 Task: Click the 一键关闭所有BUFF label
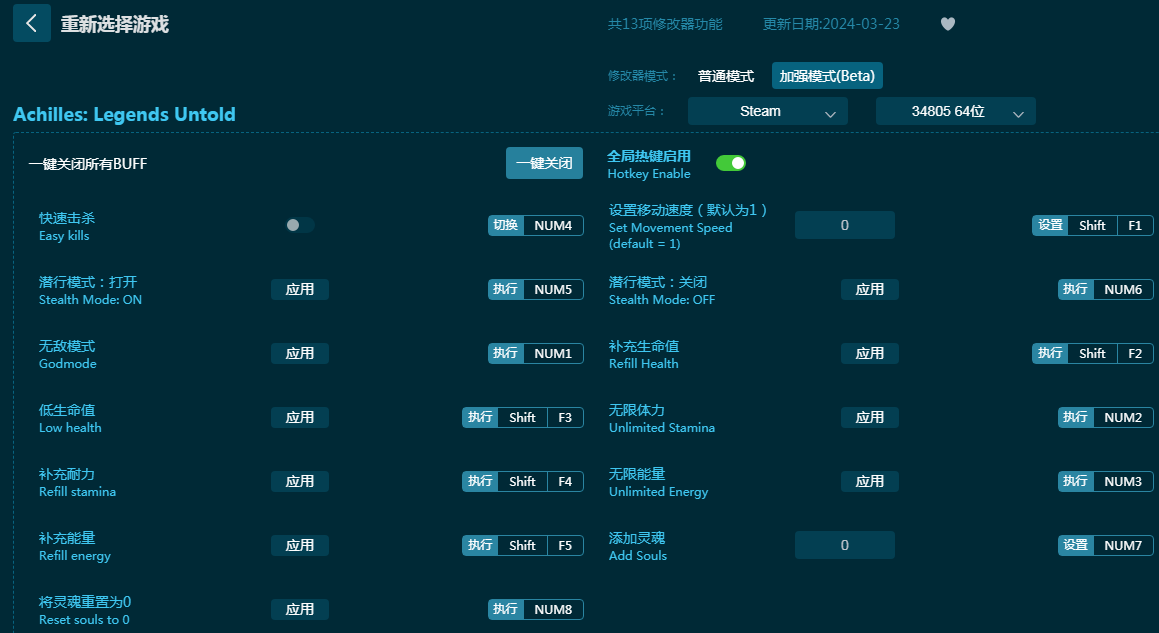[88, 163]
